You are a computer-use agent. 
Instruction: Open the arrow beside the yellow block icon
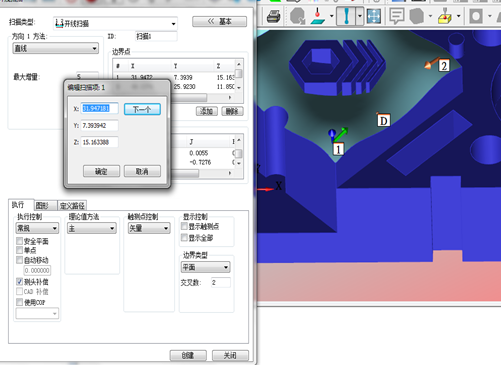pos(459,16)
